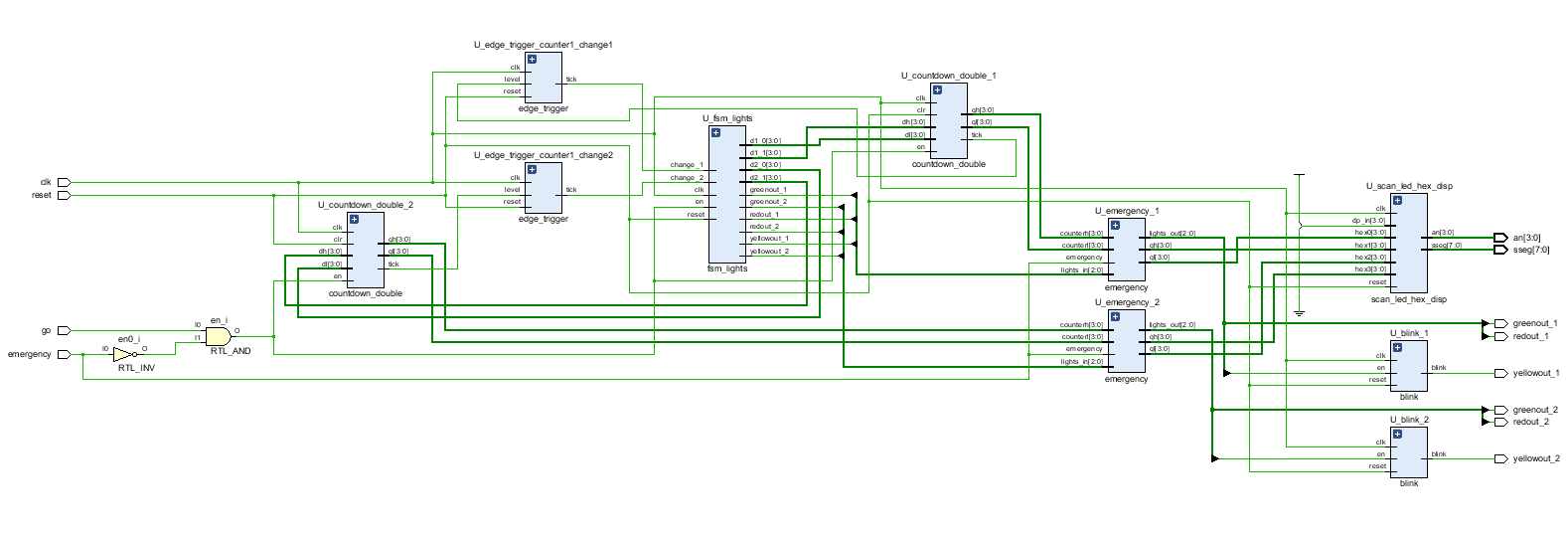Select the clk input port symbol

coord(65,183)
